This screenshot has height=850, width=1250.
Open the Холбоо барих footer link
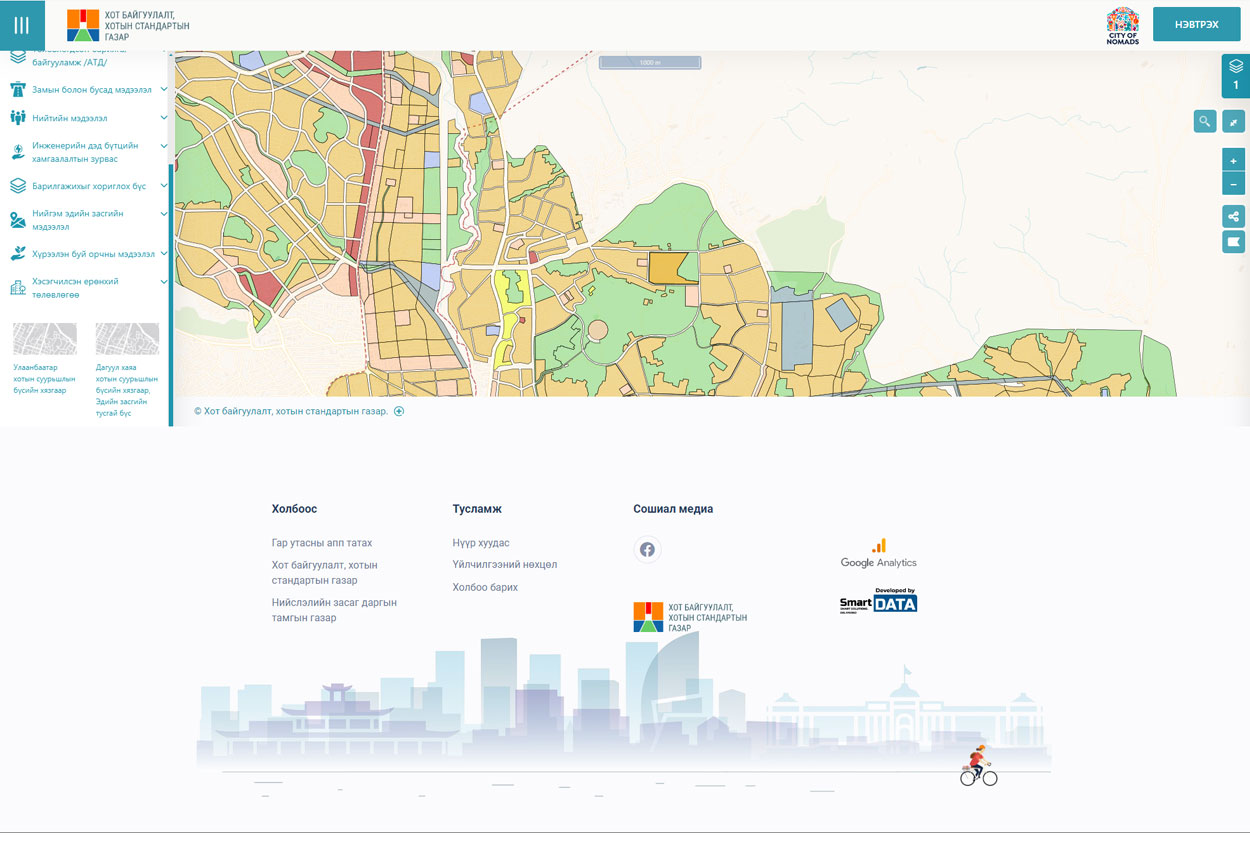(x=485, y=587)
